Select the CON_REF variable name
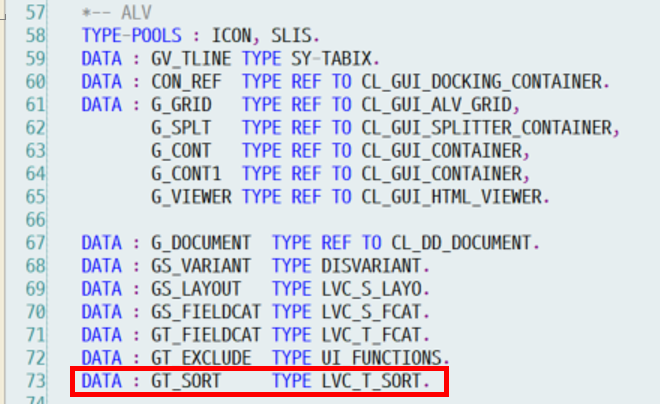The height and width of the screenshot is (407, 660). point(186,82)
